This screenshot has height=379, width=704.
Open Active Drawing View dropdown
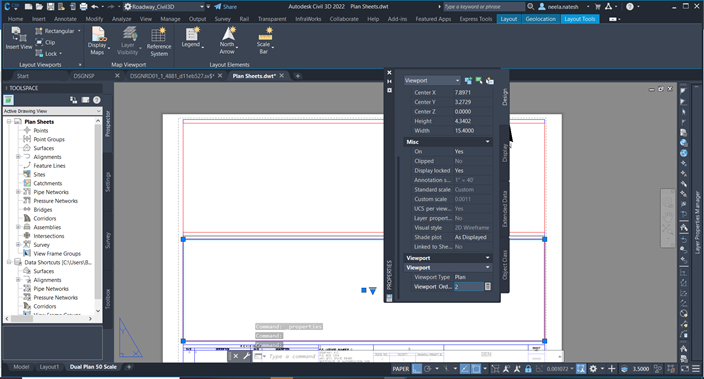53,111
